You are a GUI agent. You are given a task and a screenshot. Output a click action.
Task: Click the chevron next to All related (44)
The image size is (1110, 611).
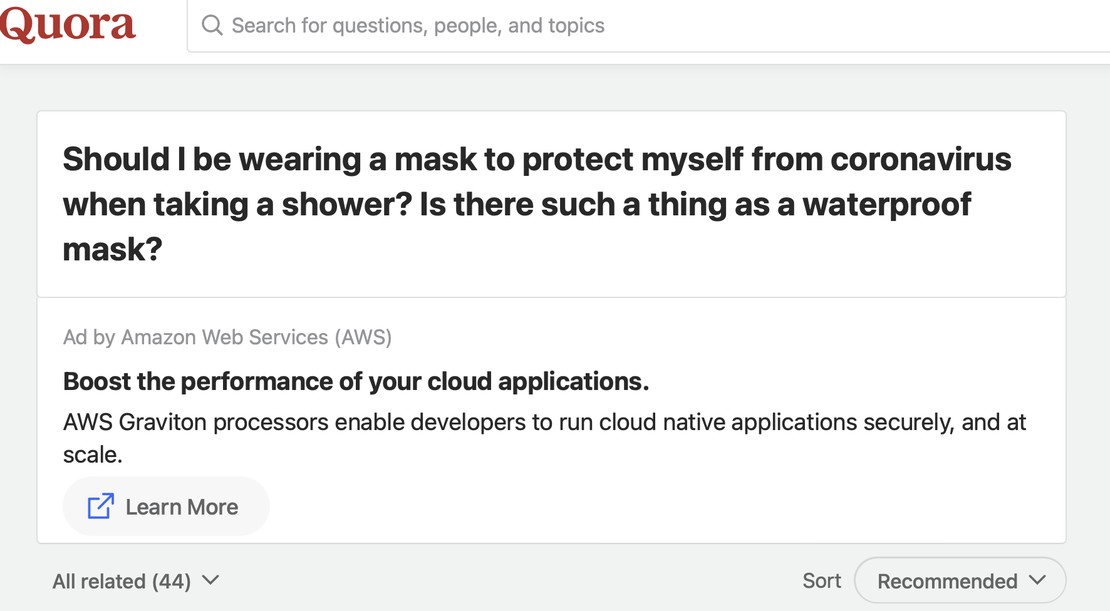click(210, 581)
